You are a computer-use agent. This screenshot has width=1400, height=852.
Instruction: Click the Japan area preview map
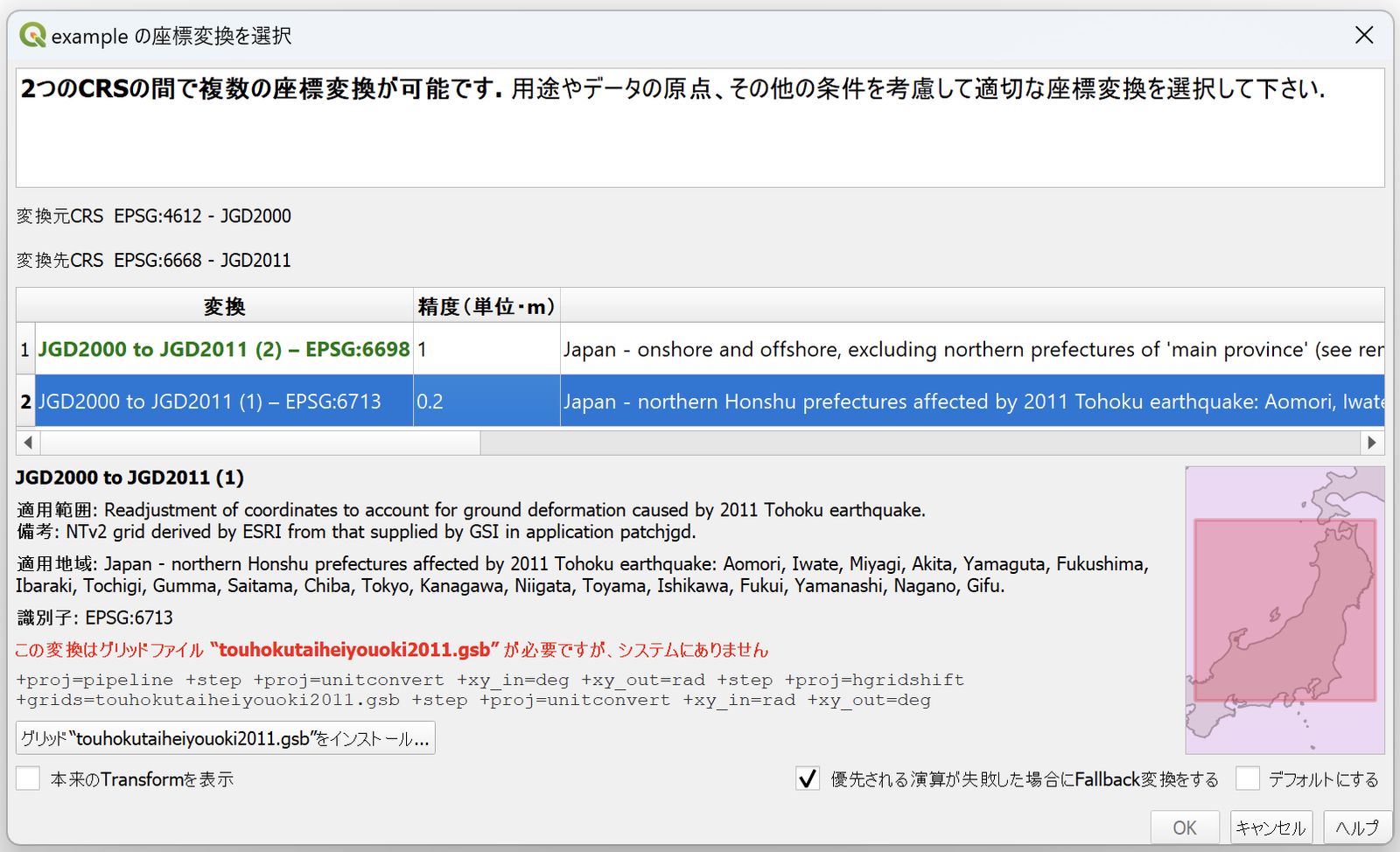pos(1284,610)
